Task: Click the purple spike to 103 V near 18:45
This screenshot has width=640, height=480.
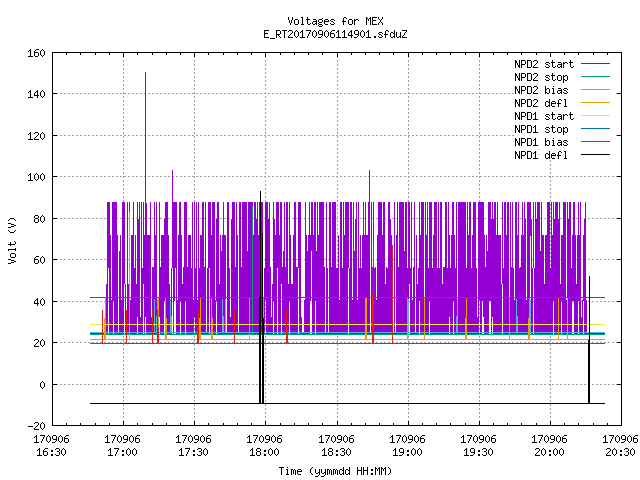Action: coord(369,186)
